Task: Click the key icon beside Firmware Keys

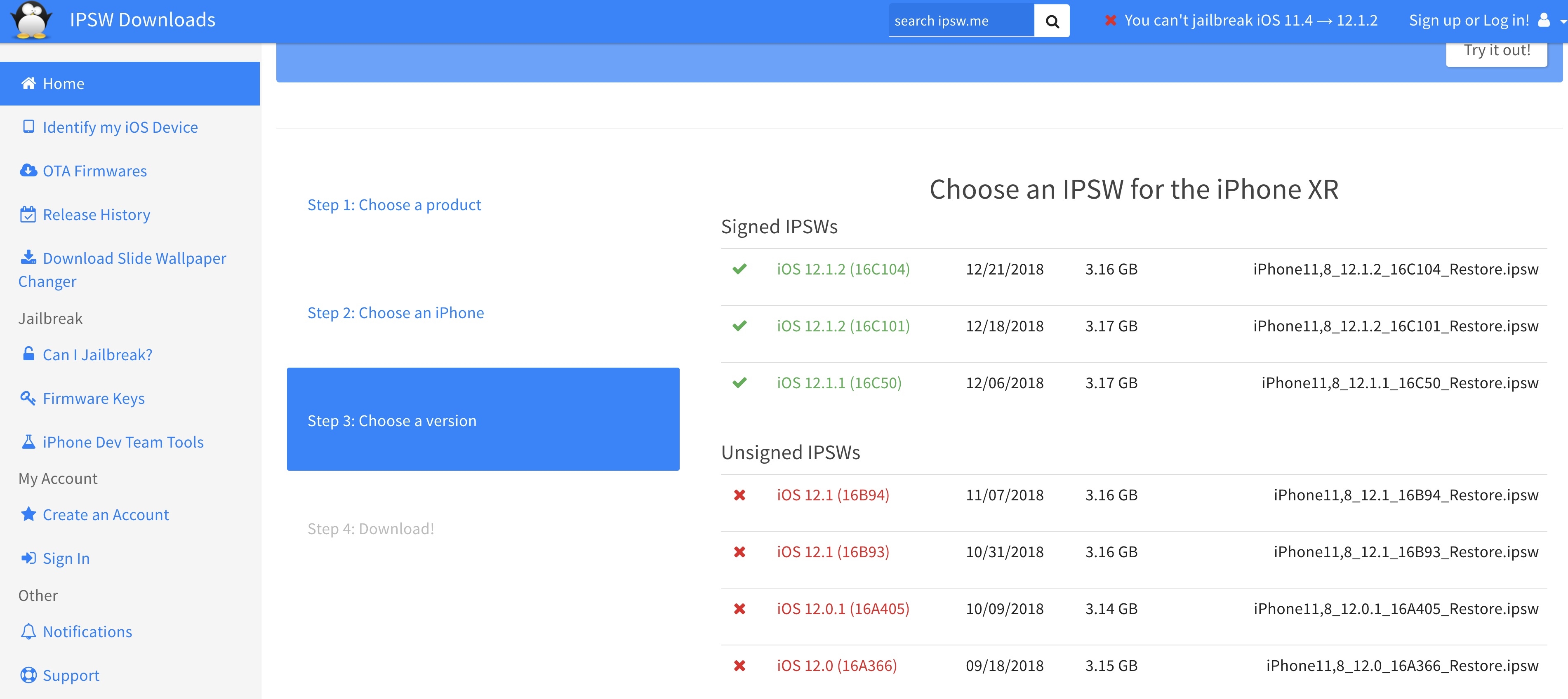Action: [28, 398]
